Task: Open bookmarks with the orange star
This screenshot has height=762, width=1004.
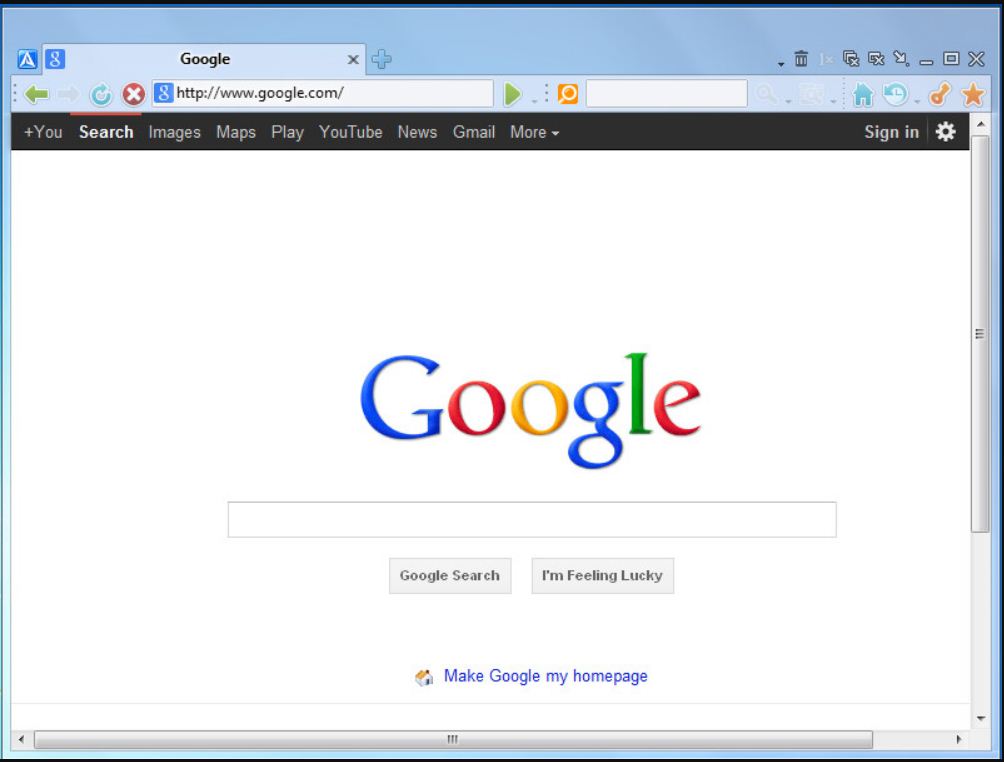Action: point(973,95)
